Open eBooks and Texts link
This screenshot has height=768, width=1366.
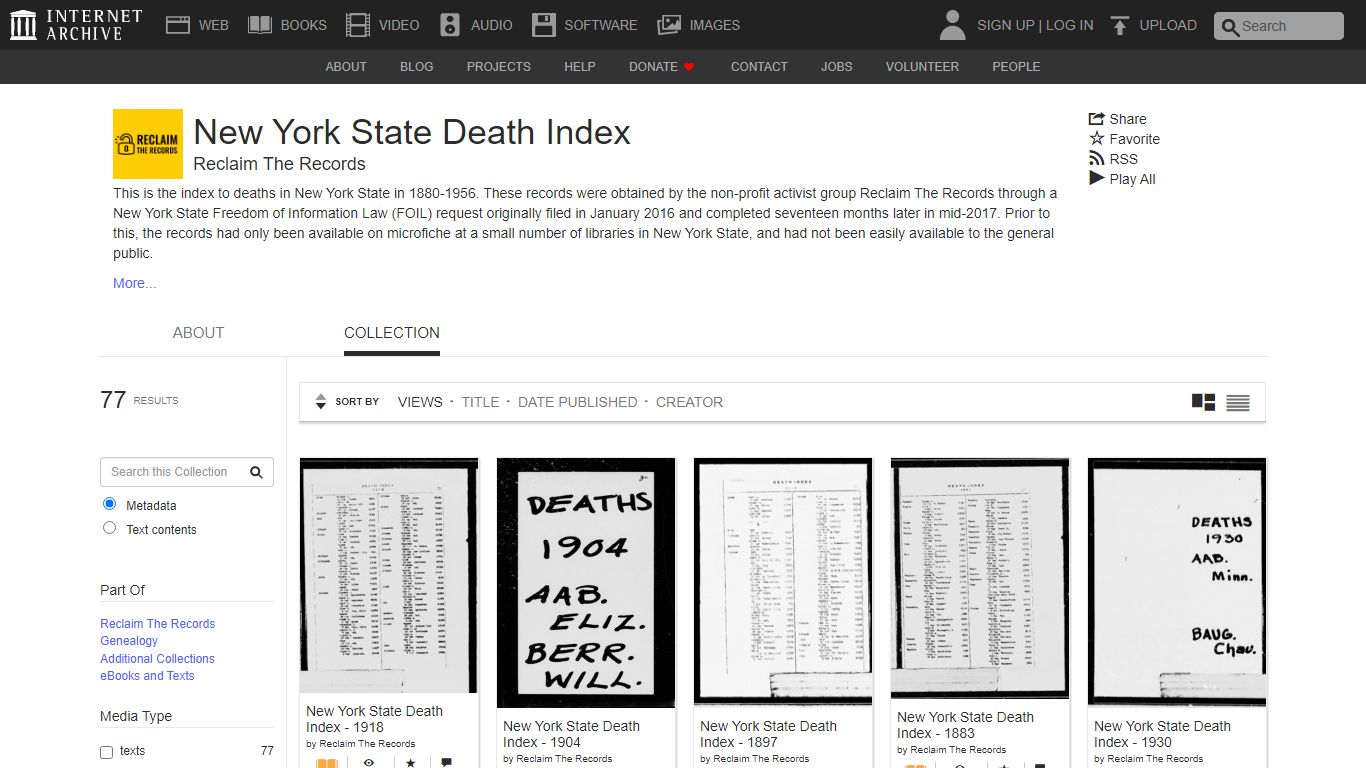[147, 676]
